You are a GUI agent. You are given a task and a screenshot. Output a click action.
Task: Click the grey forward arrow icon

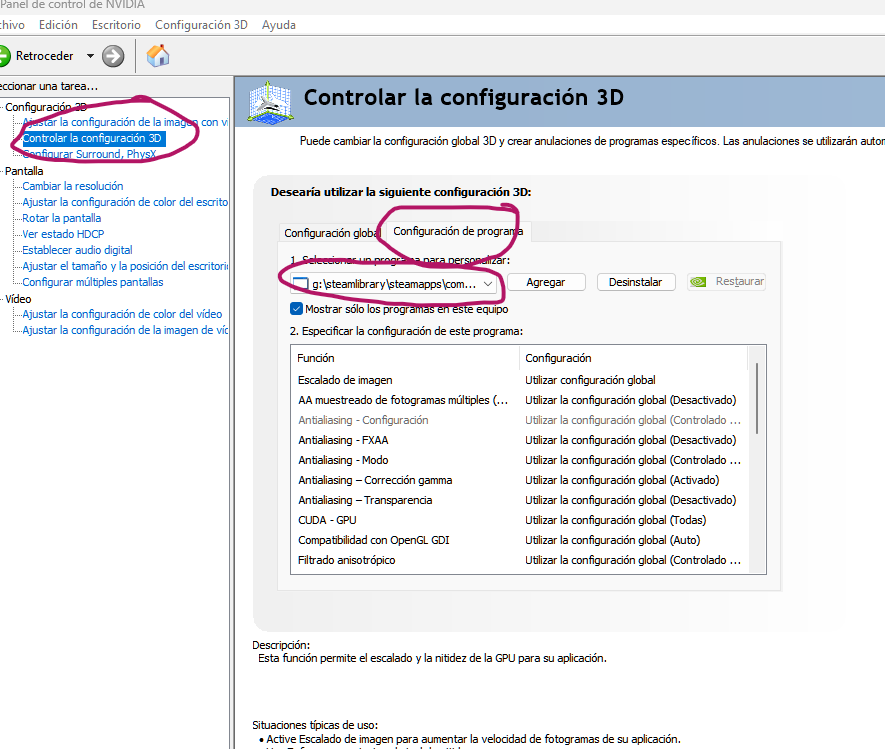(x=113, y=56)
